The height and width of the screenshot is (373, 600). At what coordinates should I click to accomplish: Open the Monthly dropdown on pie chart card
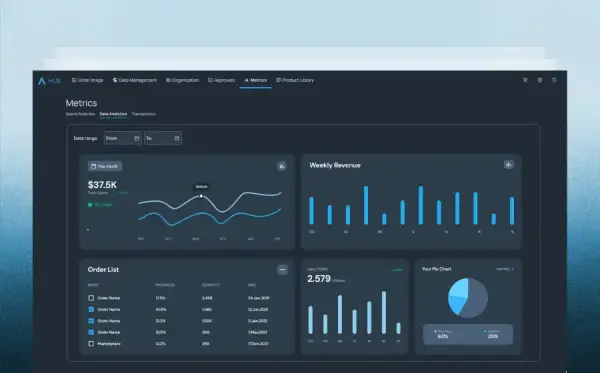point(505,269)
